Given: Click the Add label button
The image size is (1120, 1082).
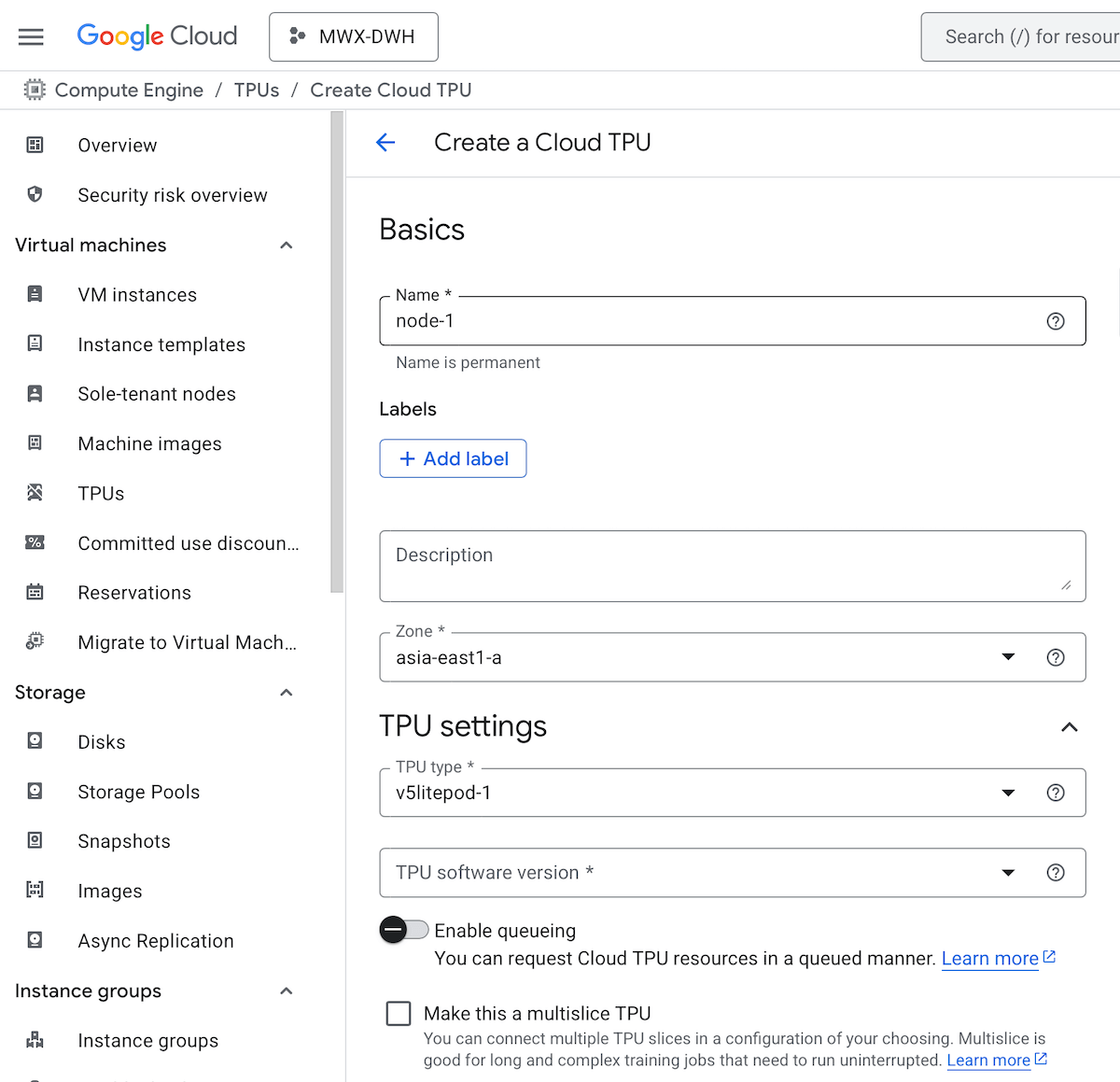Looking at the screenshot, I should 453,458.
